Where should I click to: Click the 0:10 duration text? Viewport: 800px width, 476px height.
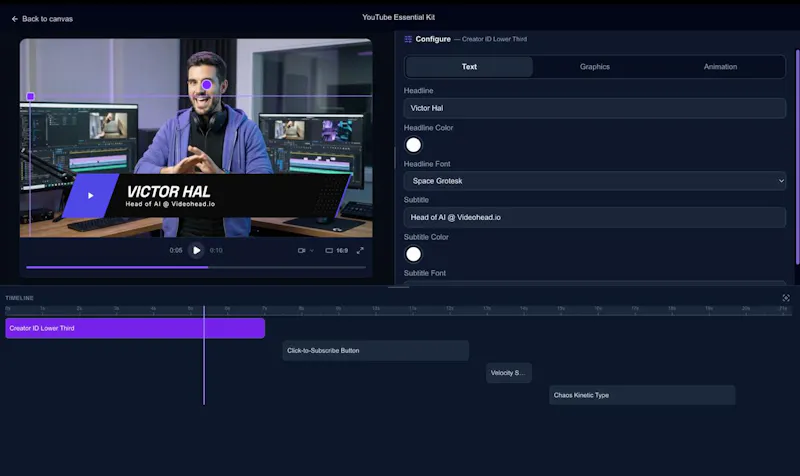click(216, 250)
